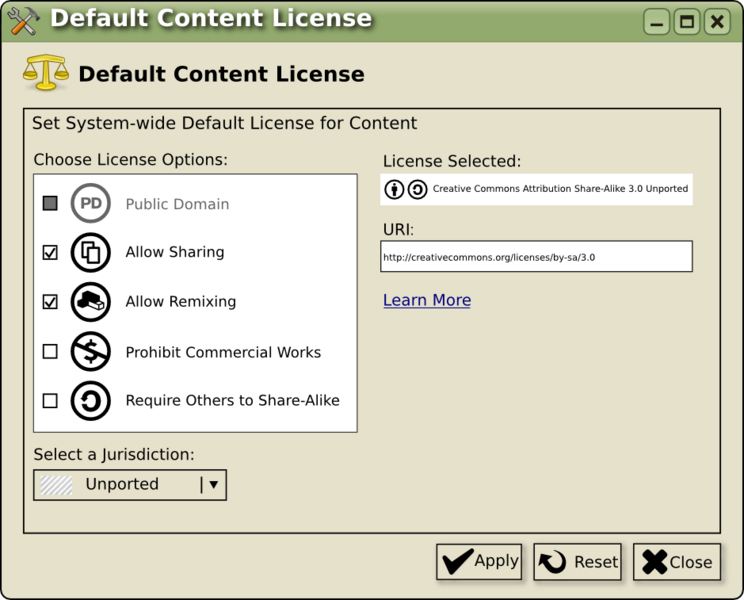744x600 pixels.
Task: Click the Allow Sharing copy icon
Action: tap(91, 252)
